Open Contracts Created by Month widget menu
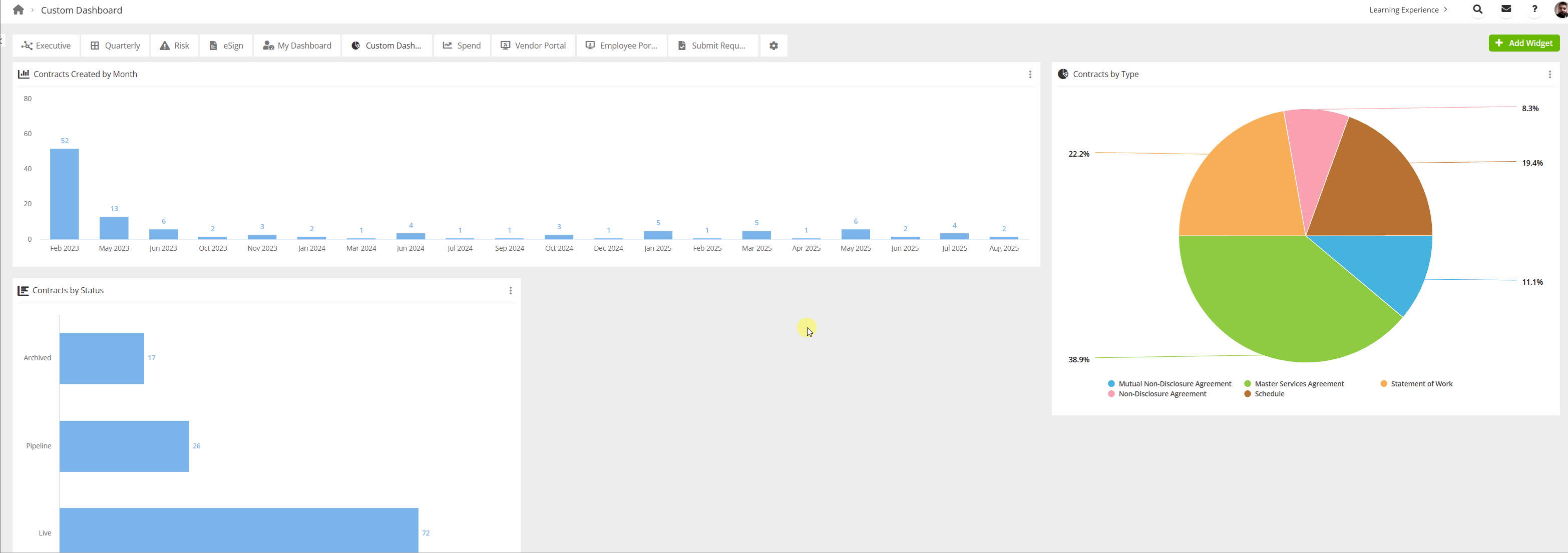 [x=1030, y=74]
